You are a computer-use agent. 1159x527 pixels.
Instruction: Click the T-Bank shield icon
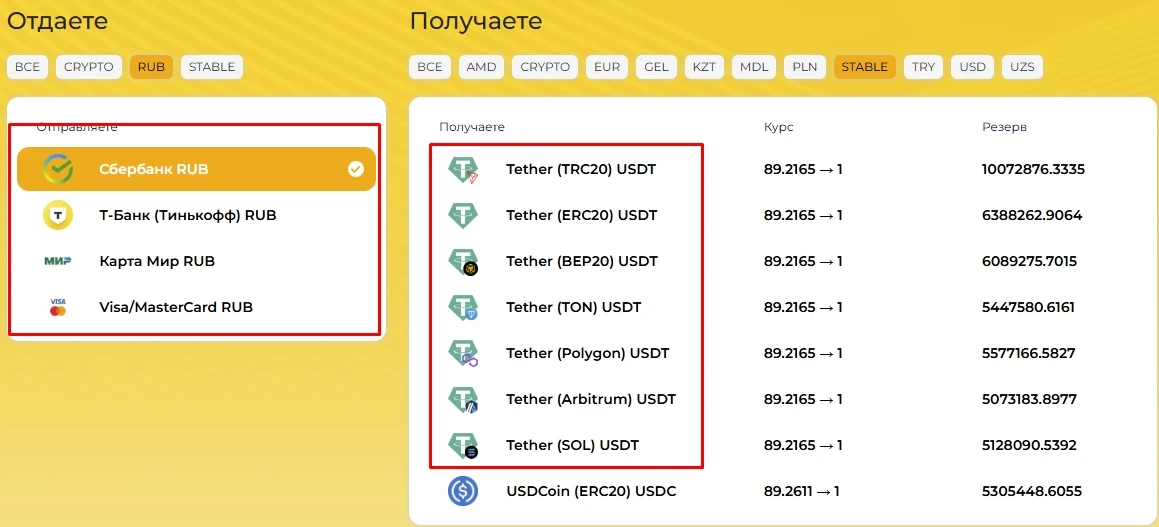coord(58,215)
